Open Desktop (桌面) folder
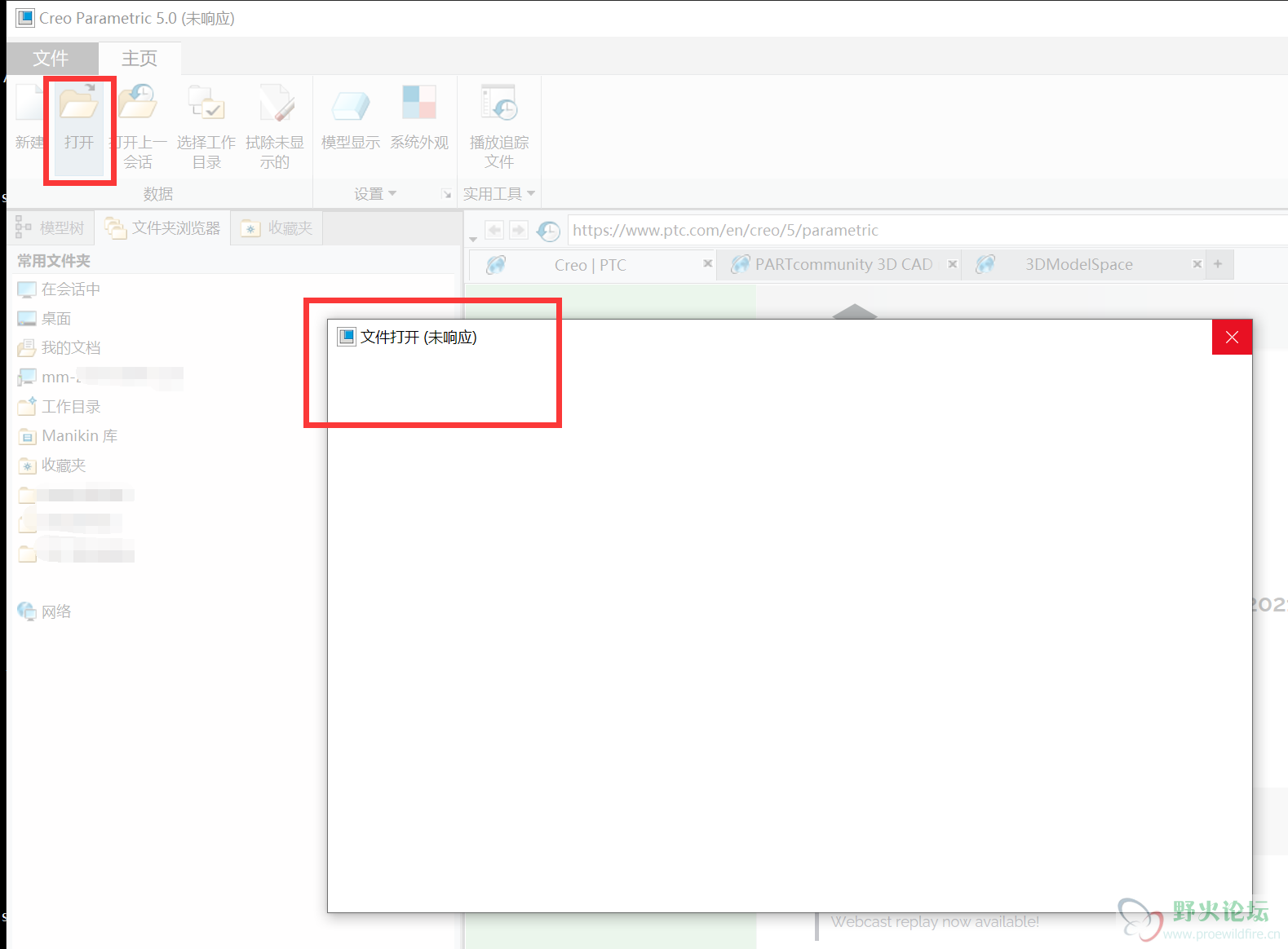The width and height of the screenshot is (1288, 949). [45, 319]
